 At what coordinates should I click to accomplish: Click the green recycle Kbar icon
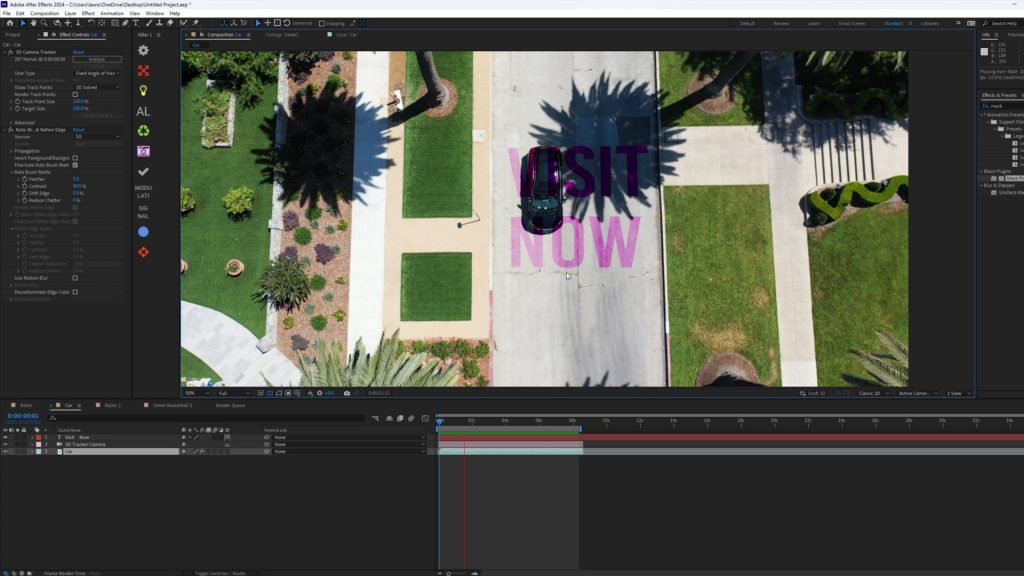pos(143,131)
